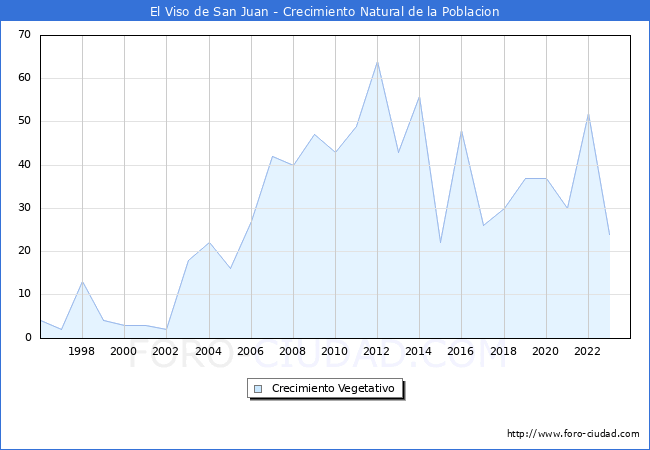Click the Crecimiento Vegetativo legend label
This screenshot has width=650, height=450.
click(x=333, y=388)
